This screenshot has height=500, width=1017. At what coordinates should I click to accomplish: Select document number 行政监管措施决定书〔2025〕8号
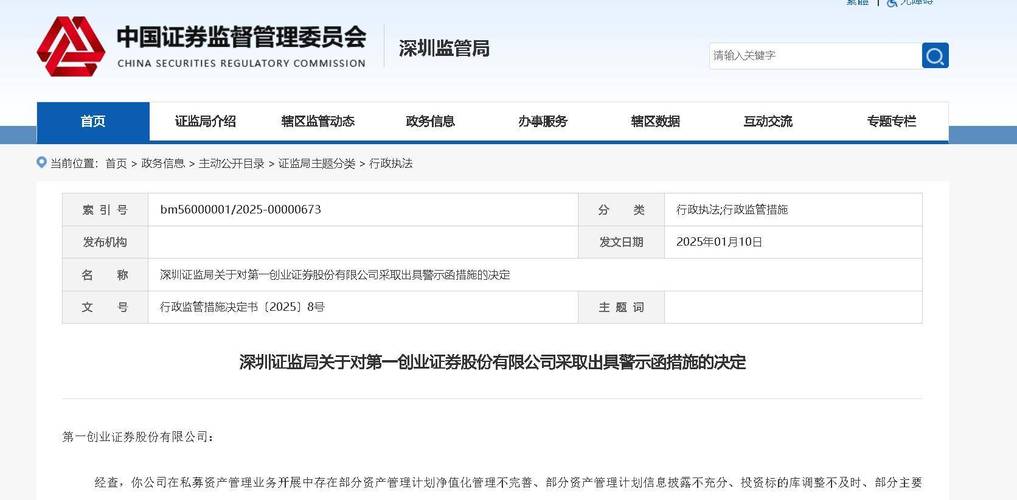[x=243, y=307]
